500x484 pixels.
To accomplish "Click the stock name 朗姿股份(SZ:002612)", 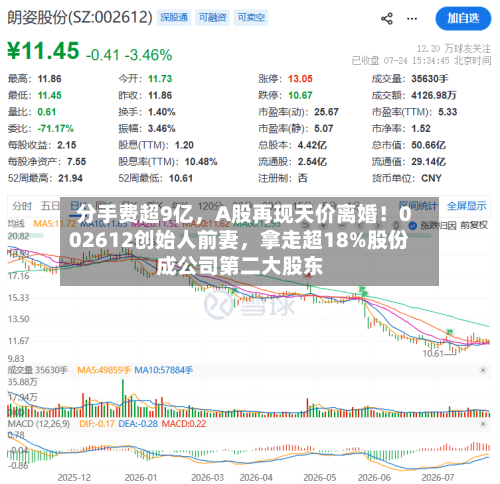I will tap(80, 17).
